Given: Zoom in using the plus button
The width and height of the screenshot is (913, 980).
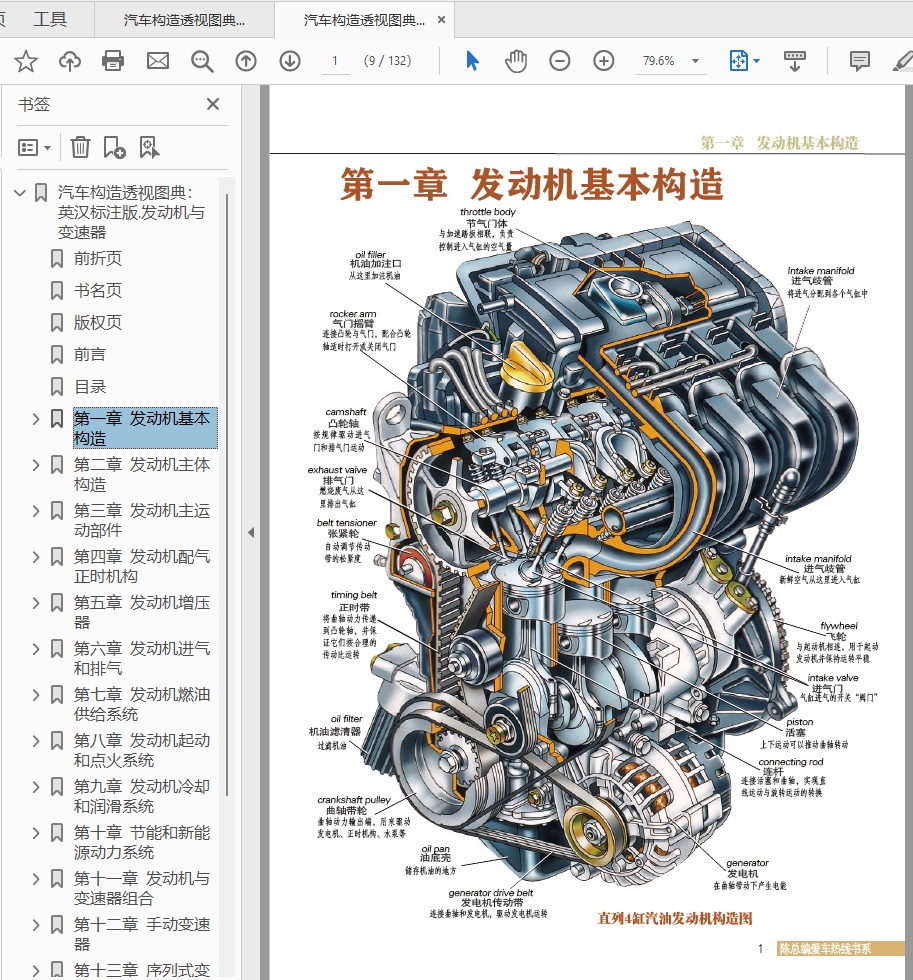Looking at the screenshot, I should pos(604,62).
